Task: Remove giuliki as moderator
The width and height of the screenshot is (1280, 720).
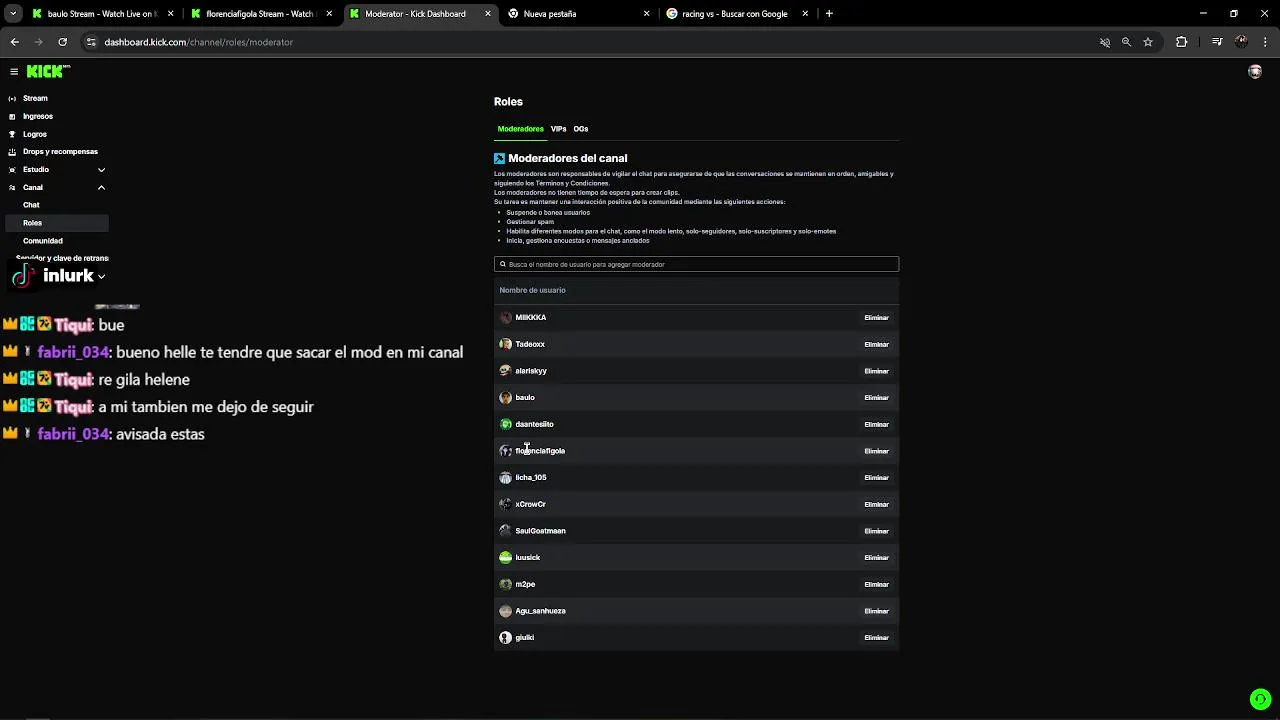Action: 877,638
